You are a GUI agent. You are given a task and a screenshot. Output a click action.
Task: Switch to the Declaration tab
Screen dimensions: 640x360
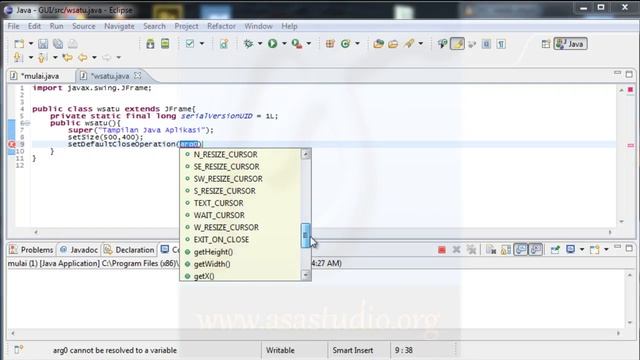tap(129, 250)
